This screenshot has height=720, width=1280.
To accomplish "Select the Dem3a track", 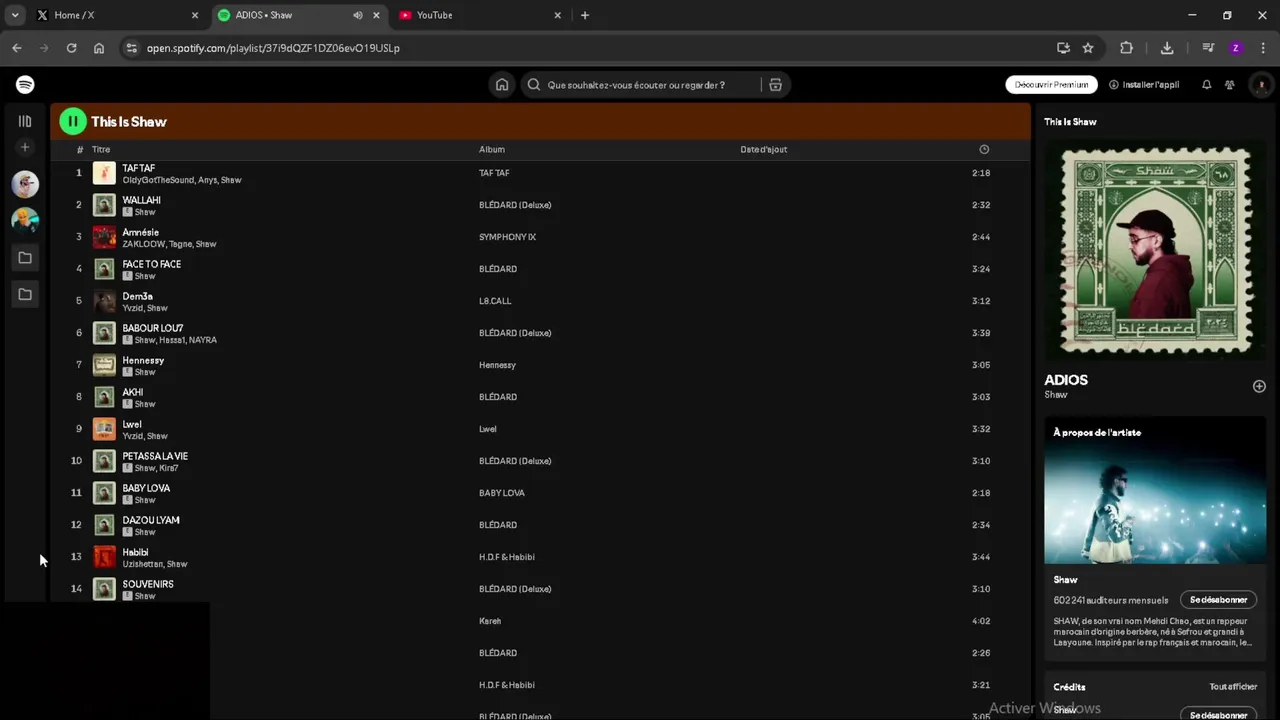I will click(x=540, y=301).
